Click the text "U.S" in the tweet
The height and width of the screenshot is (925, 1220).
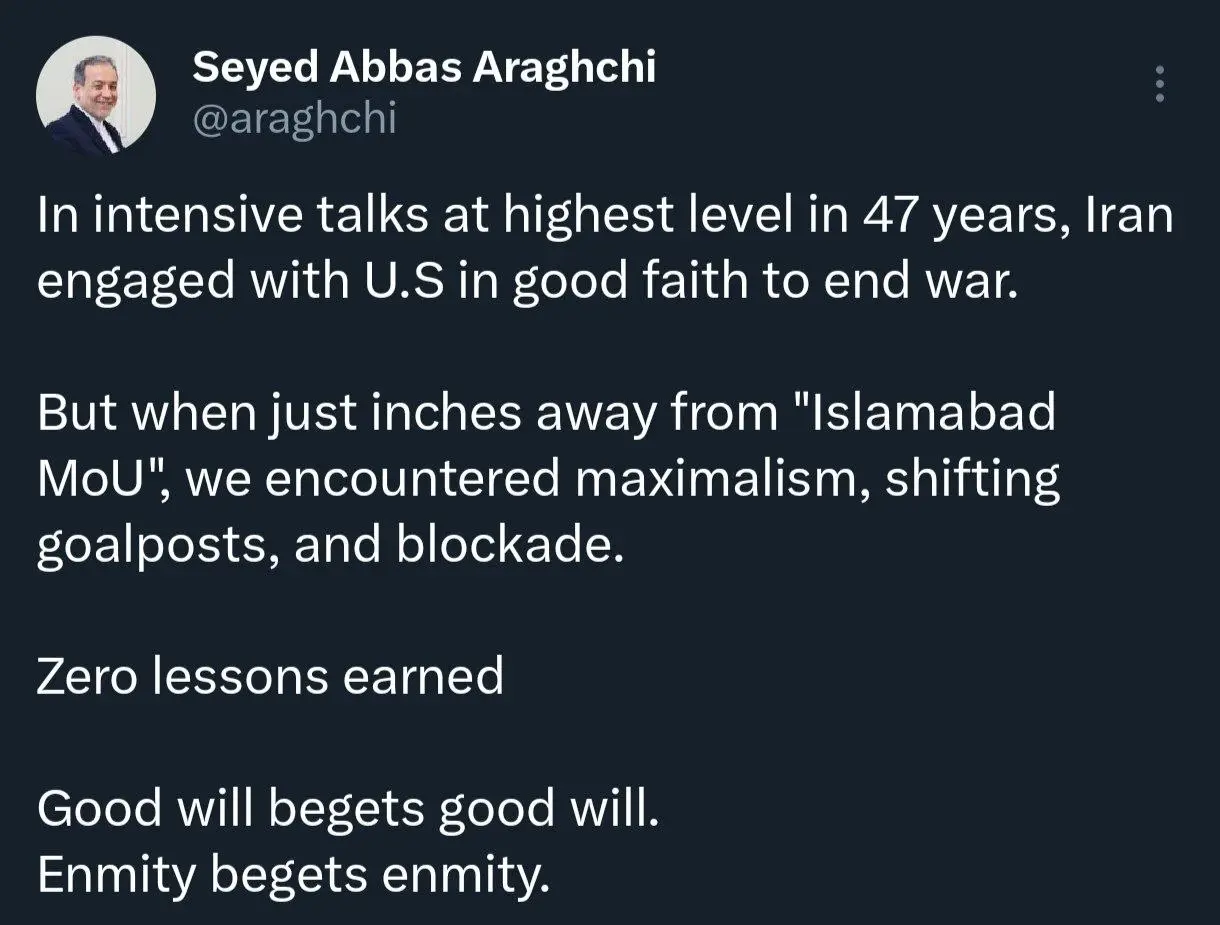click(405, 283)
